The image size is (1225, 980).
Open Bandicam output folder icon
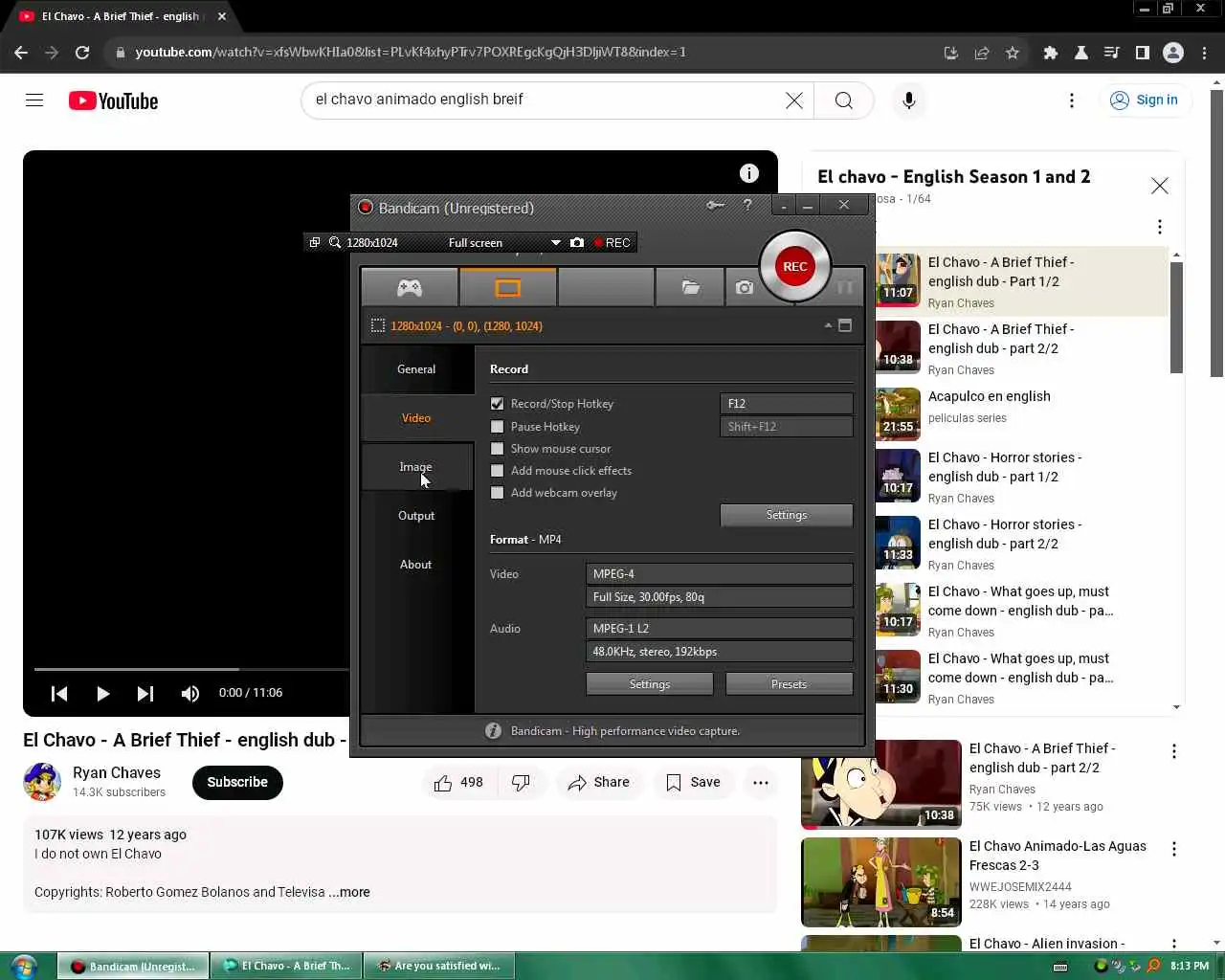click(690, 287)
